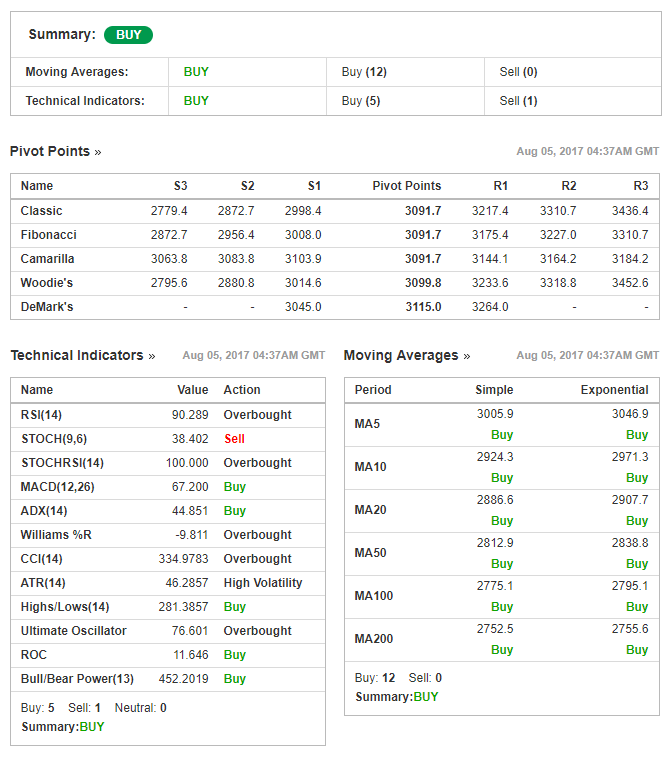This screenshot has height=762, width=671.
Task: Open the Technical Indicators section link
Action: (x=83, y=355)
